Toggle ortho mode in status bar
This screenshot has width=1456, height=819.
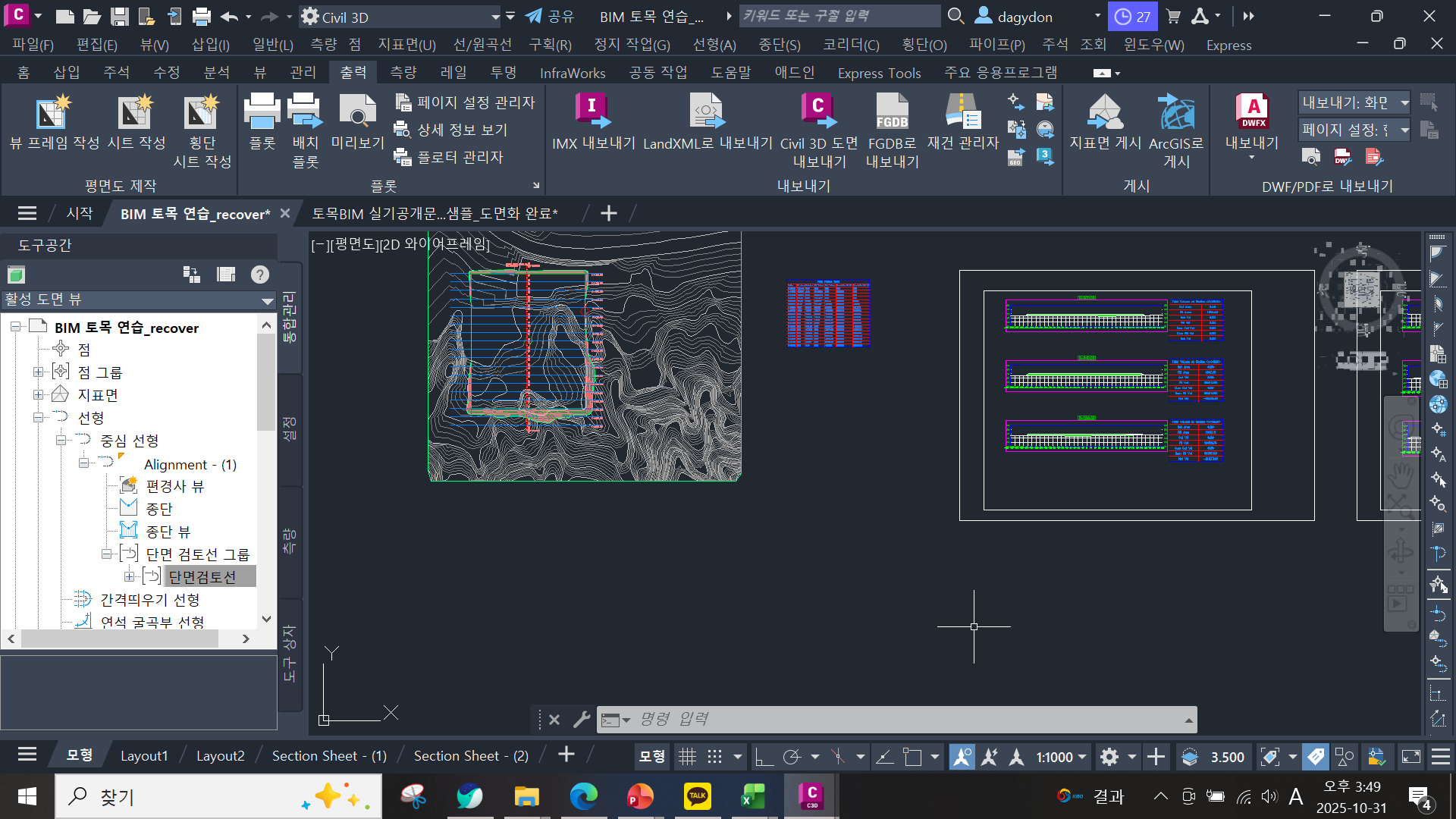[x=764, y=757]
